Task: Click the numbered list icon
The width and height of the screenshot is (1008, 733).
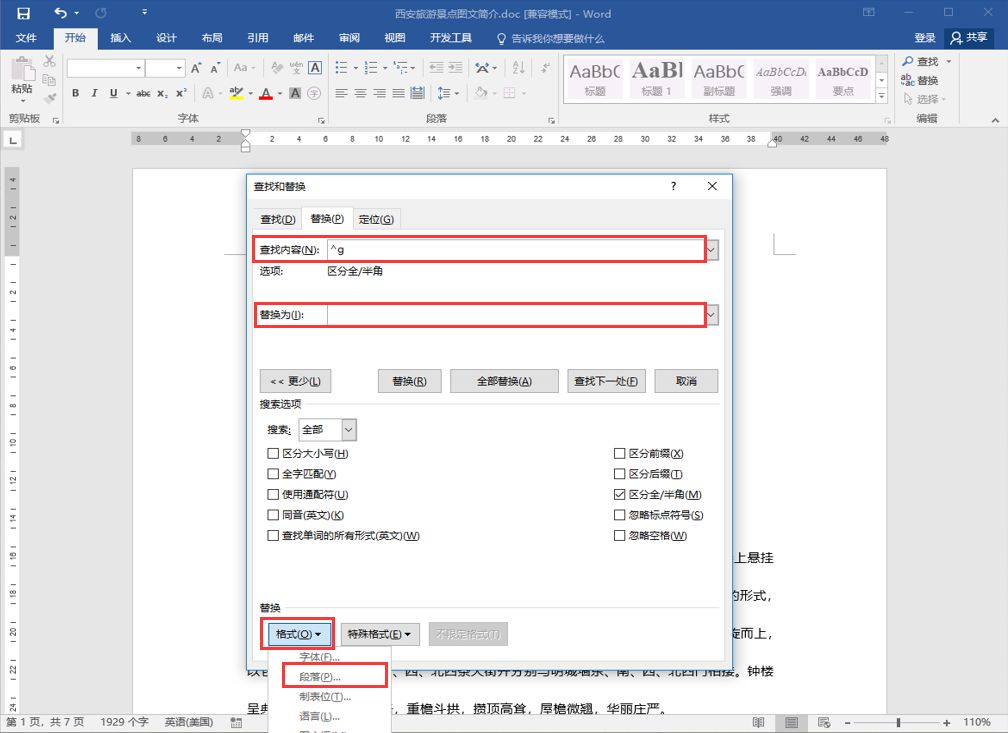Action: (x=371, y=68)
